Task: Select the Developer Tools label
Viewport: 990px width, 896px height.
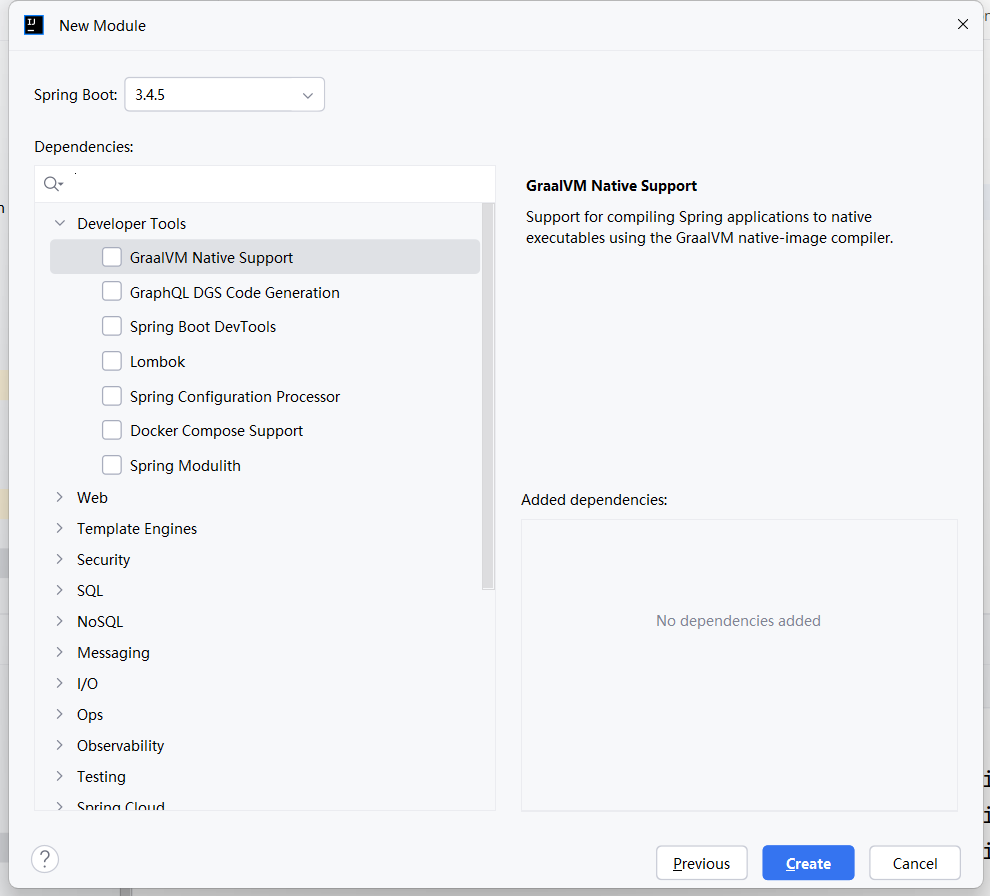Action: coord(131,224)
